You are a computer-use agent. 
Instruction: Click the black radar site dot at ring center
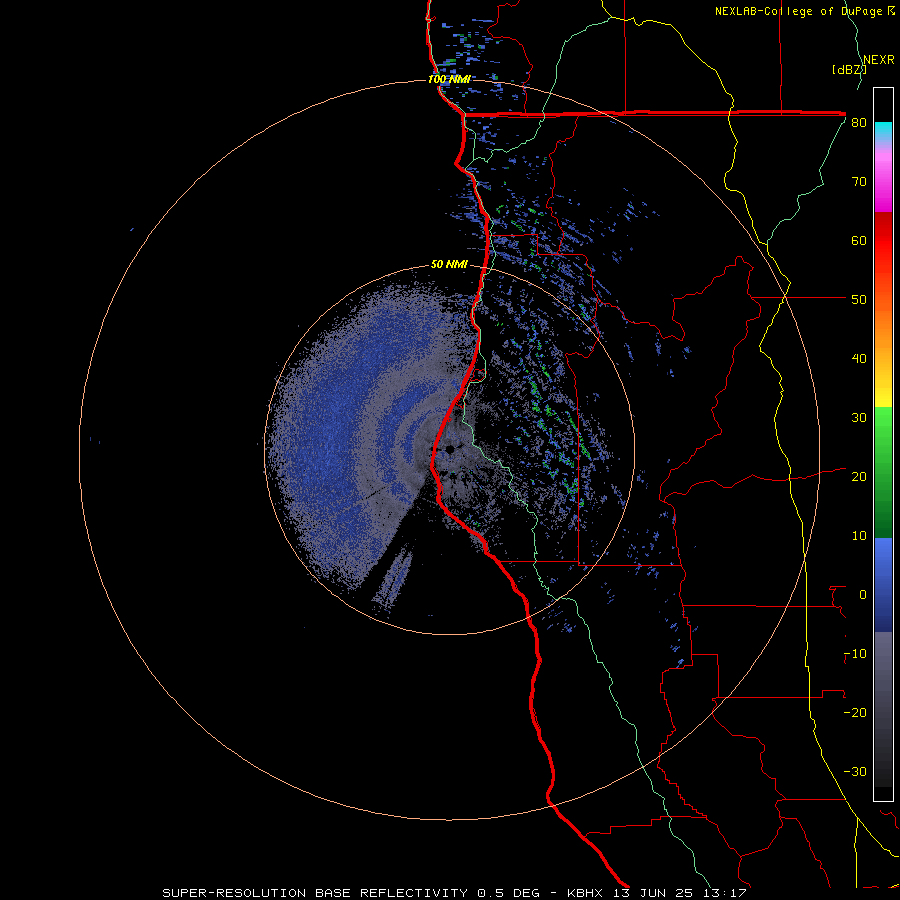[x=451, y=449]
